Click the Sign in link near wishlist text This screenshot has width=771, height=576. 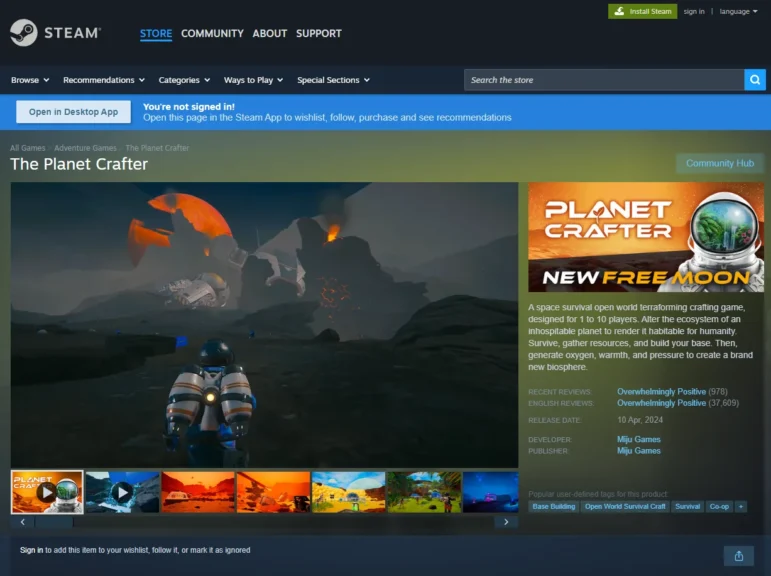click(x=31, y=550)
